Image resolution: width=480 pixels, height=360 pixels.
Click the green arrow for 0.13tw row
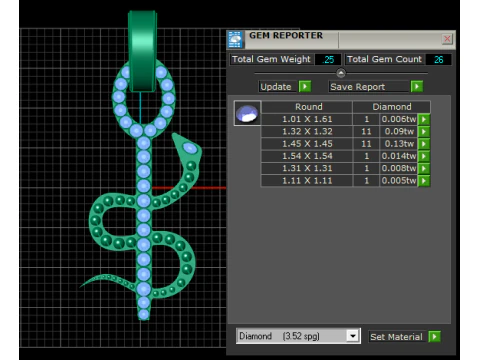424,144
